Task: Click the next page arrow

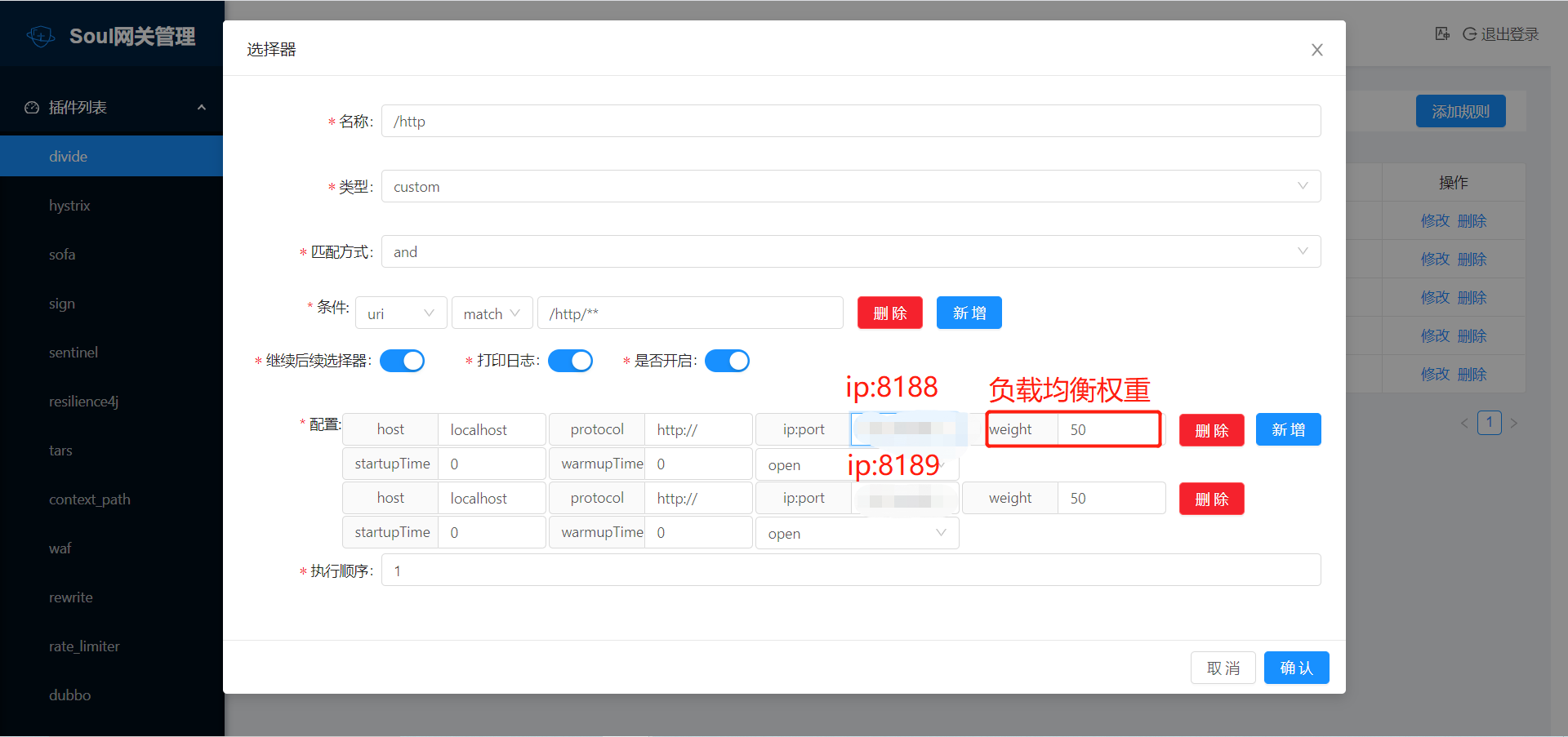Action: click(x=1514, y=423)
